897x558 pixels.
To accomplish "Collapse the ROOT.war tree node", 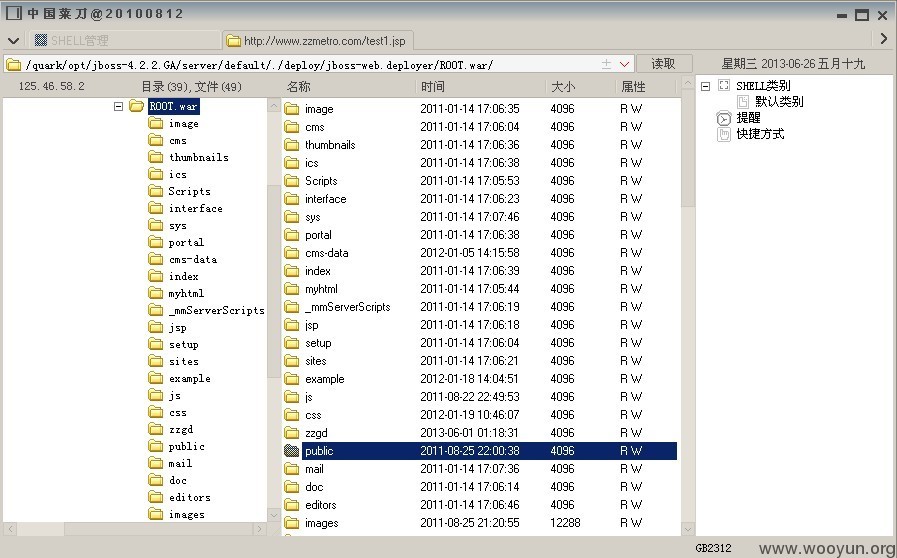I will 118,106.
